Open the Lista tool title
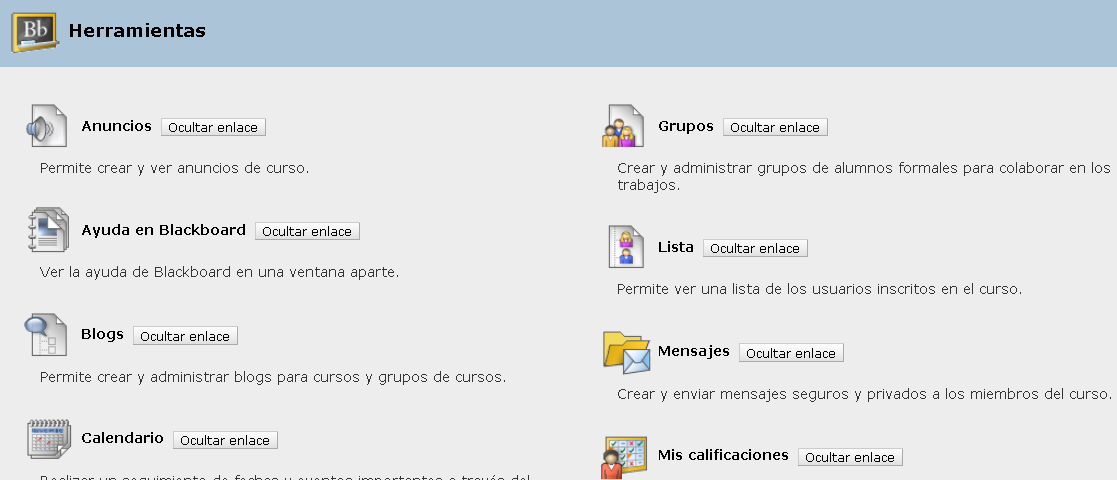1117x480 pixels. tap(675, 247)
